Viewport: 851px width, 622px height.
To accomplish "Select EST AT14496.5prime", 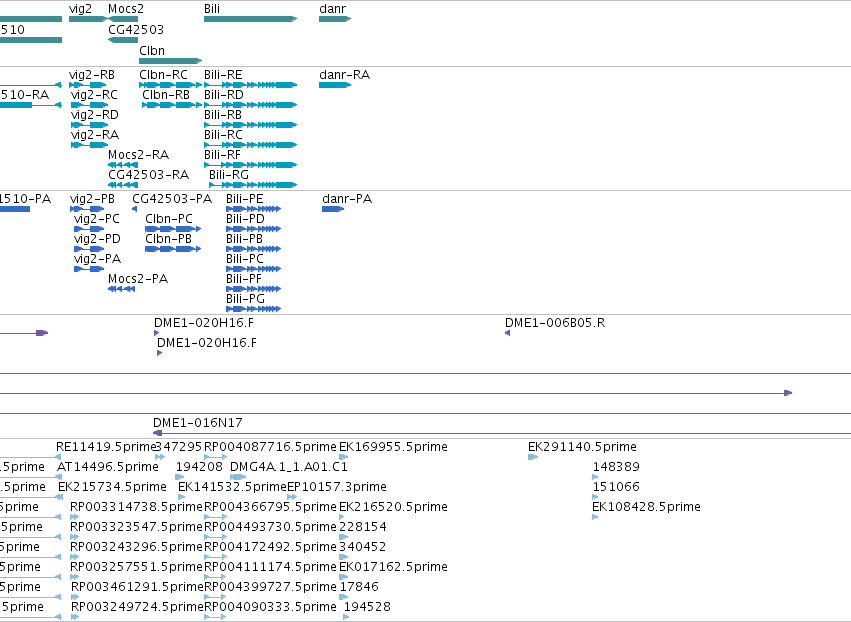I will pyautogui.click(x=108, y=467).
